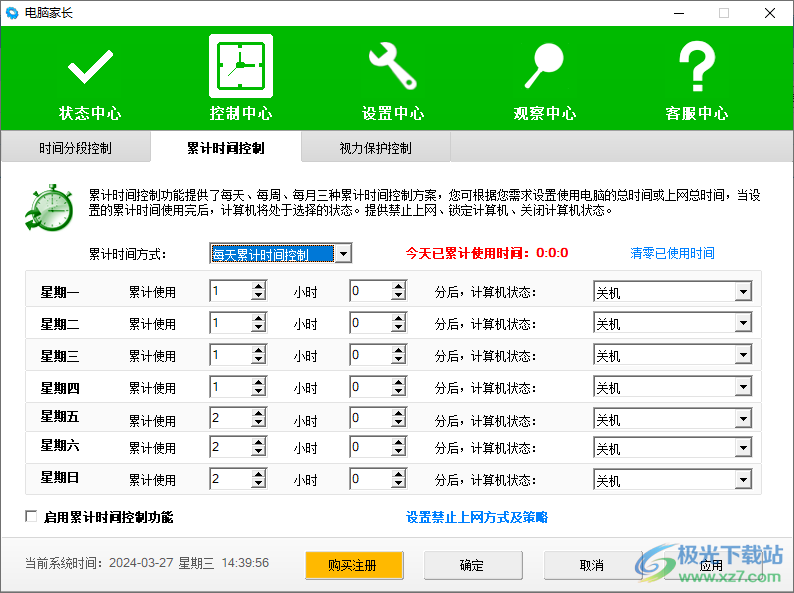The width and height of the screenshot is (794, 593).
Task: Switch to 时间分段控制 tab
Action: click(75, 148)
